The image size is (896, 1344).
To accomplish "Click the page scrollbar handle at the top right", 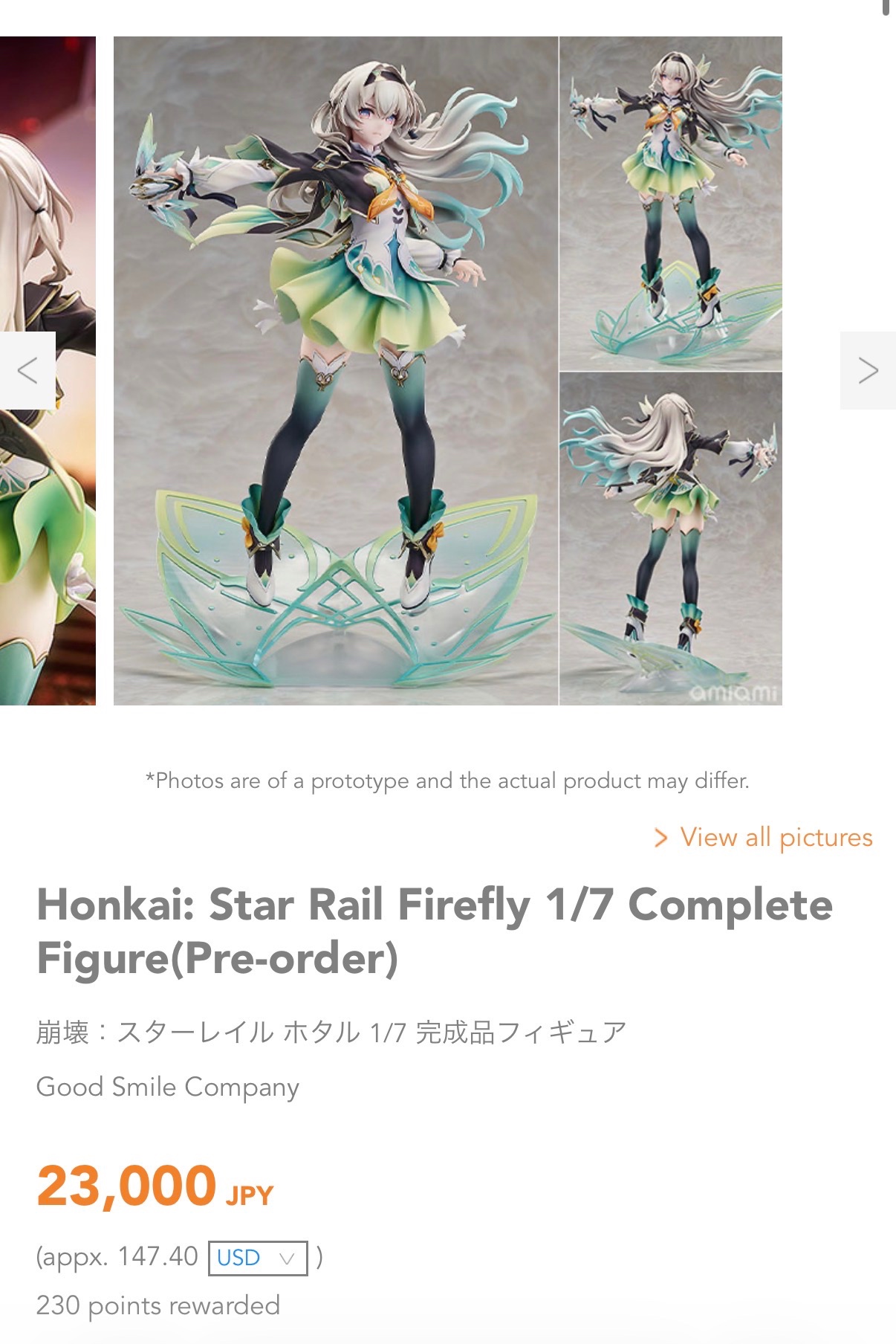I will (886, 7).
